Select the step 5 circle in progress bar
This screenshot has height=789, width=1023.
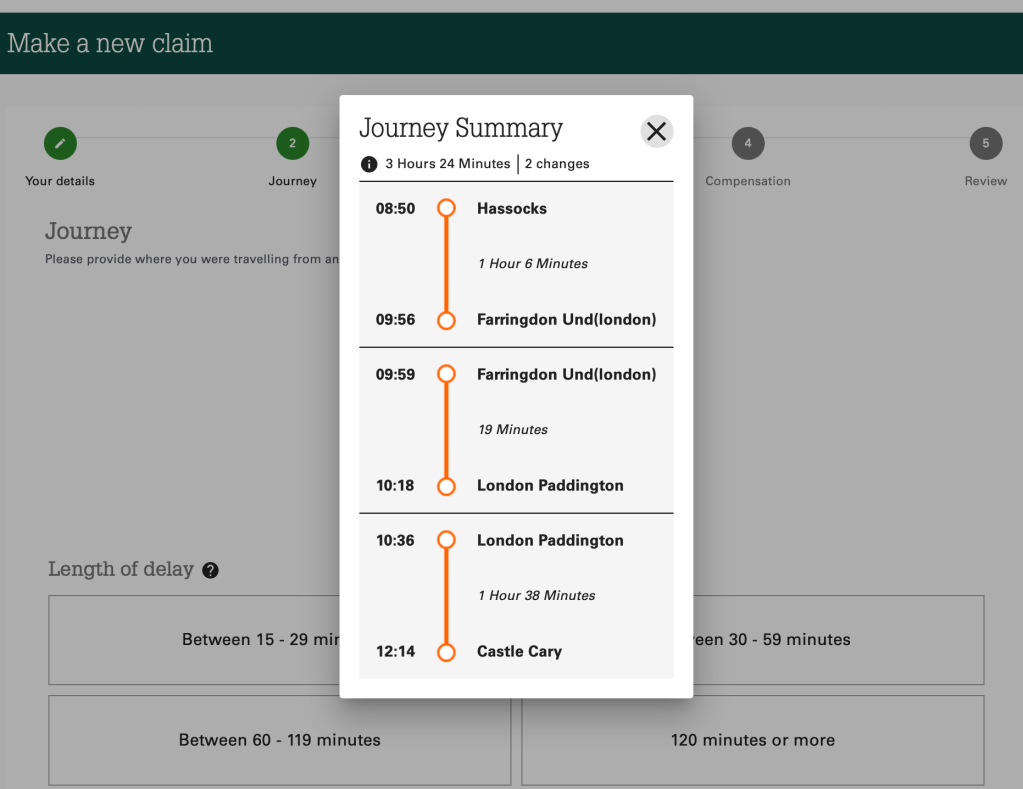[x=986, y=144]
